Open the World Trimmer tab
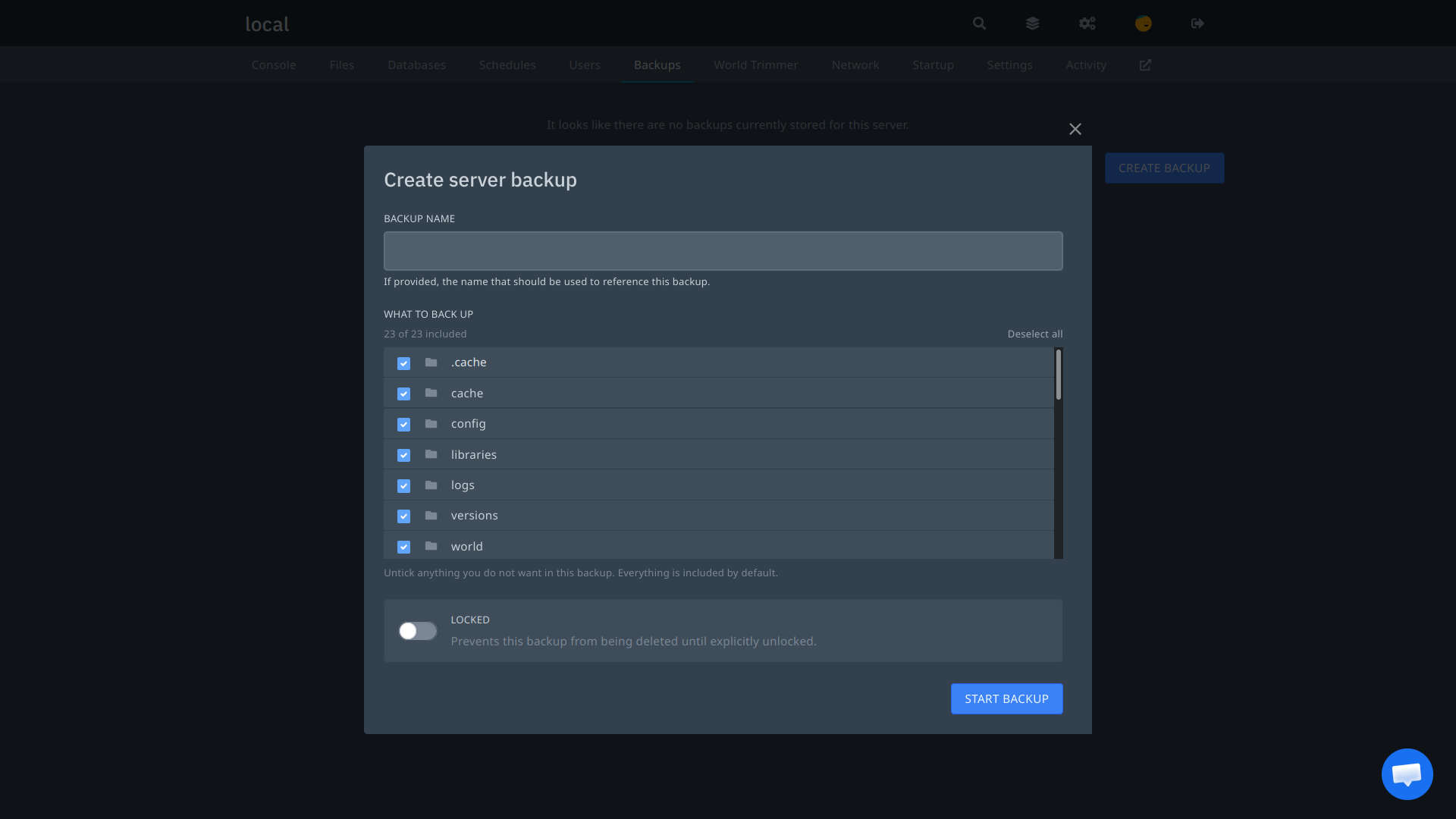1456x819 pixels. click(x=756, y=65)
